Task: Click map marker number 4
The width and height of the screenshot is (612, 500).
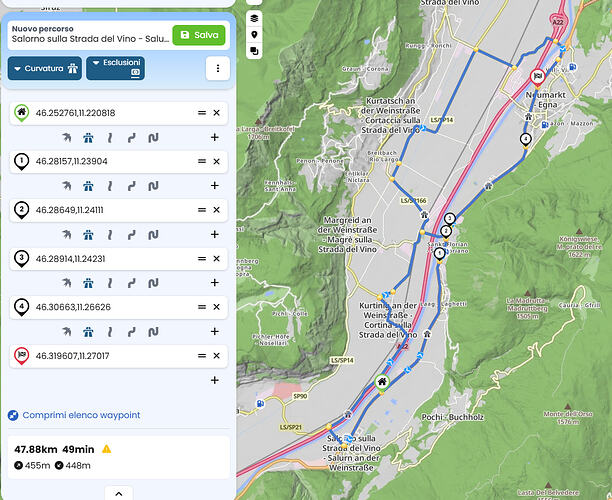Action: 526,139
